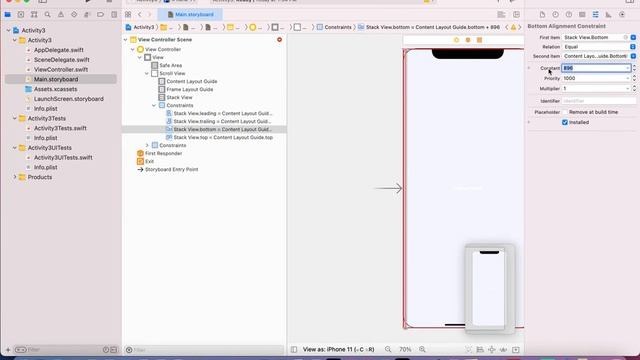The width and height of the screenshot is (640, 360).
Task: Show the Identity inspector
Action: click(582, 15)
